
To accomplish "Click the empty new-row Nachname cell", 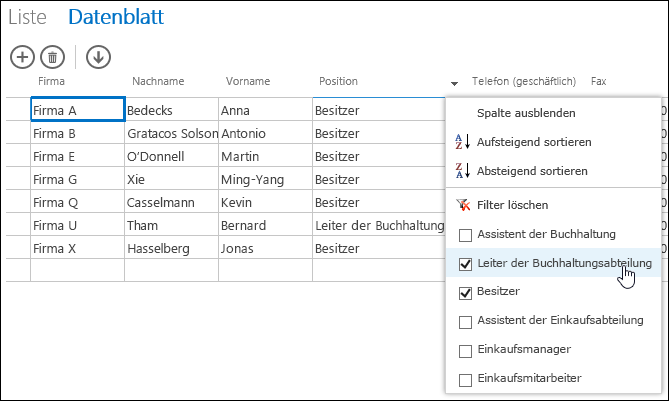I will 172,270.
